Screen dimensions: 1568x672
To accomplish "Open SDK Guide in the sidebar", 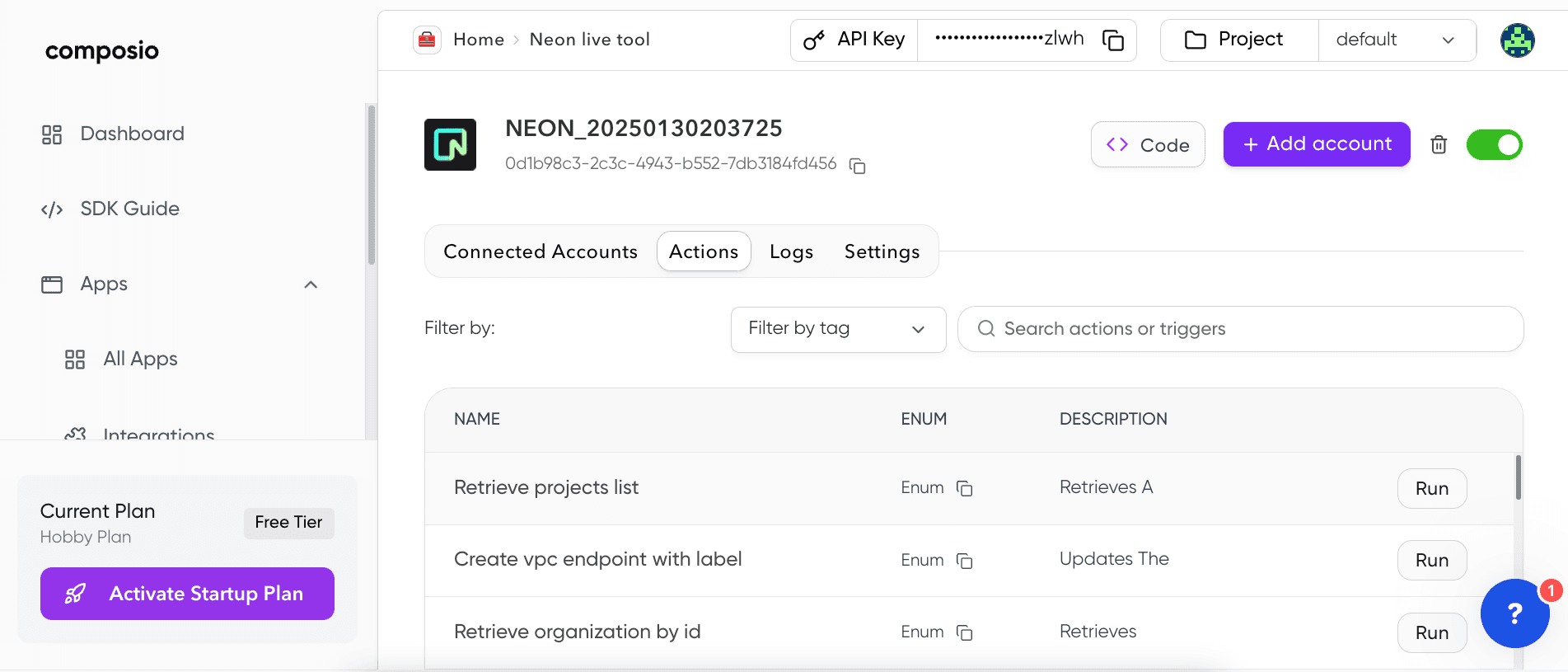I will 129,209.
